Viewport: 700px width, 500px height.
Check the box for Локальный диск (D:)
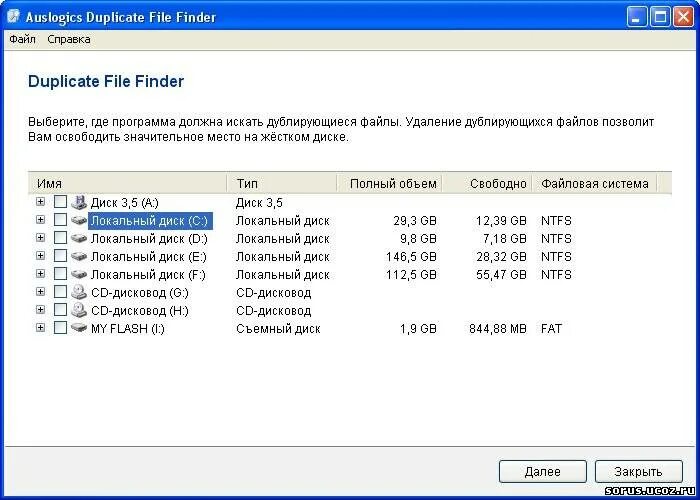click(60, 238)
